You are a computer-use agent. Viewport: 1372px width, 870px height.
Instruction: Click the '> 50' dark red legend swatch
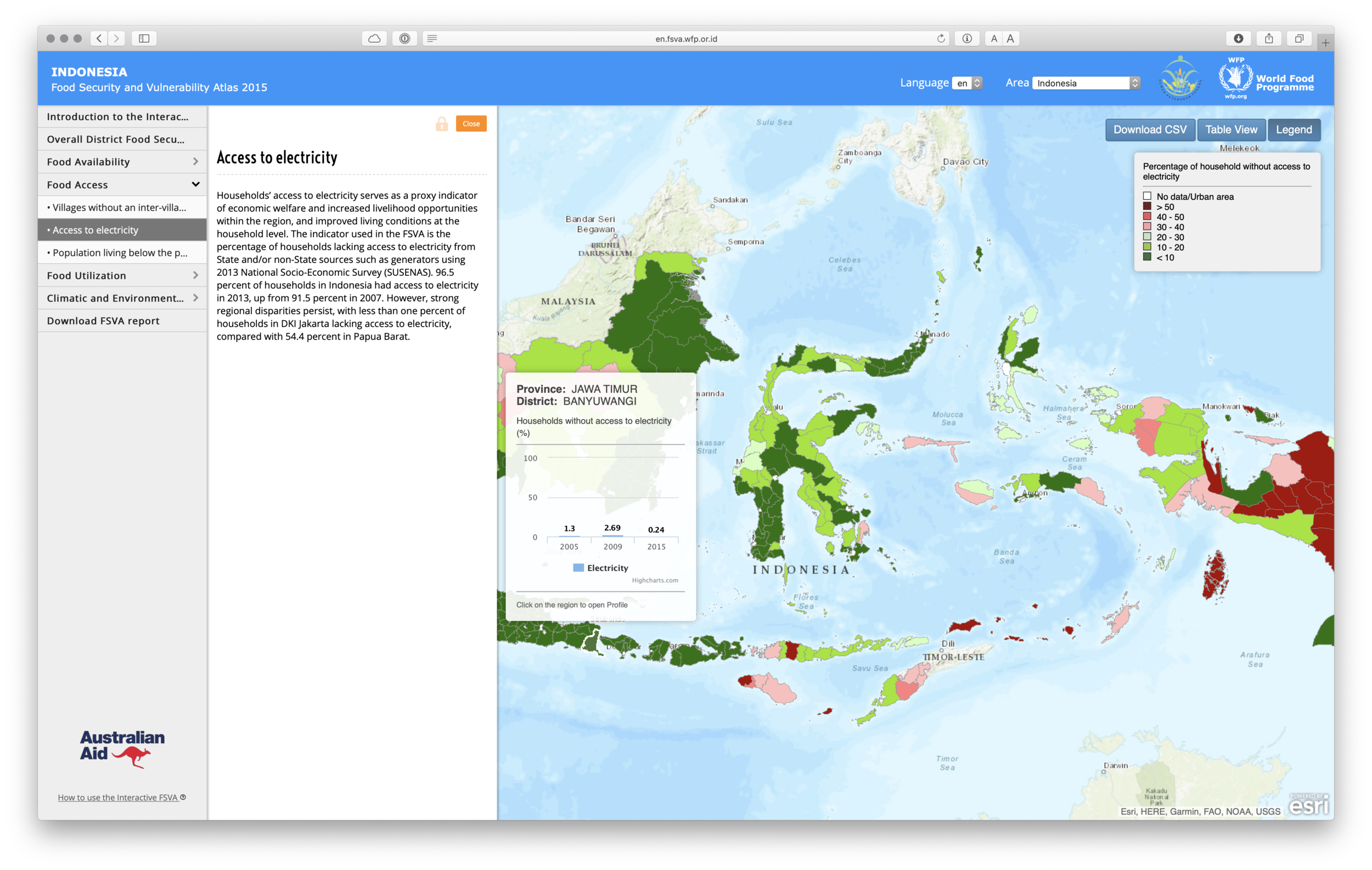(1147, 207)
